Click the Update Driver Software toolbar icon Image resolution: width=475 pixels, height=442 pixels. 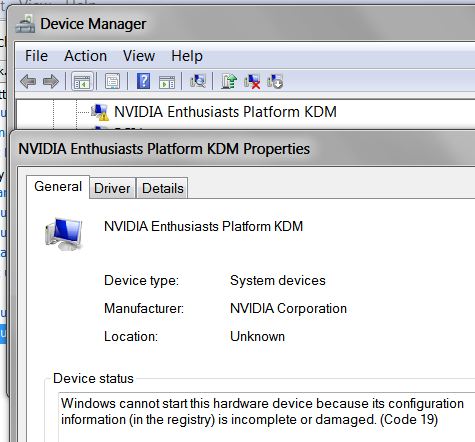[229, 81]
